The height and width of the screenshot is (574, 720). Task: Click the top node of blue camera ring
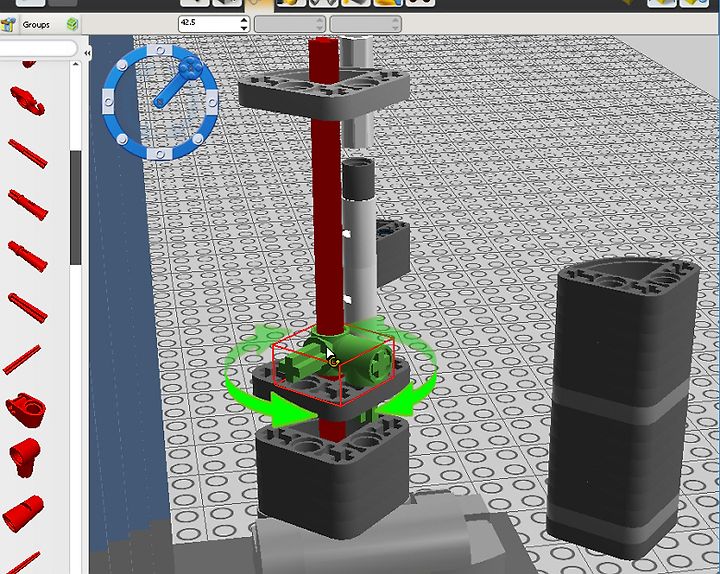[160, 50]
